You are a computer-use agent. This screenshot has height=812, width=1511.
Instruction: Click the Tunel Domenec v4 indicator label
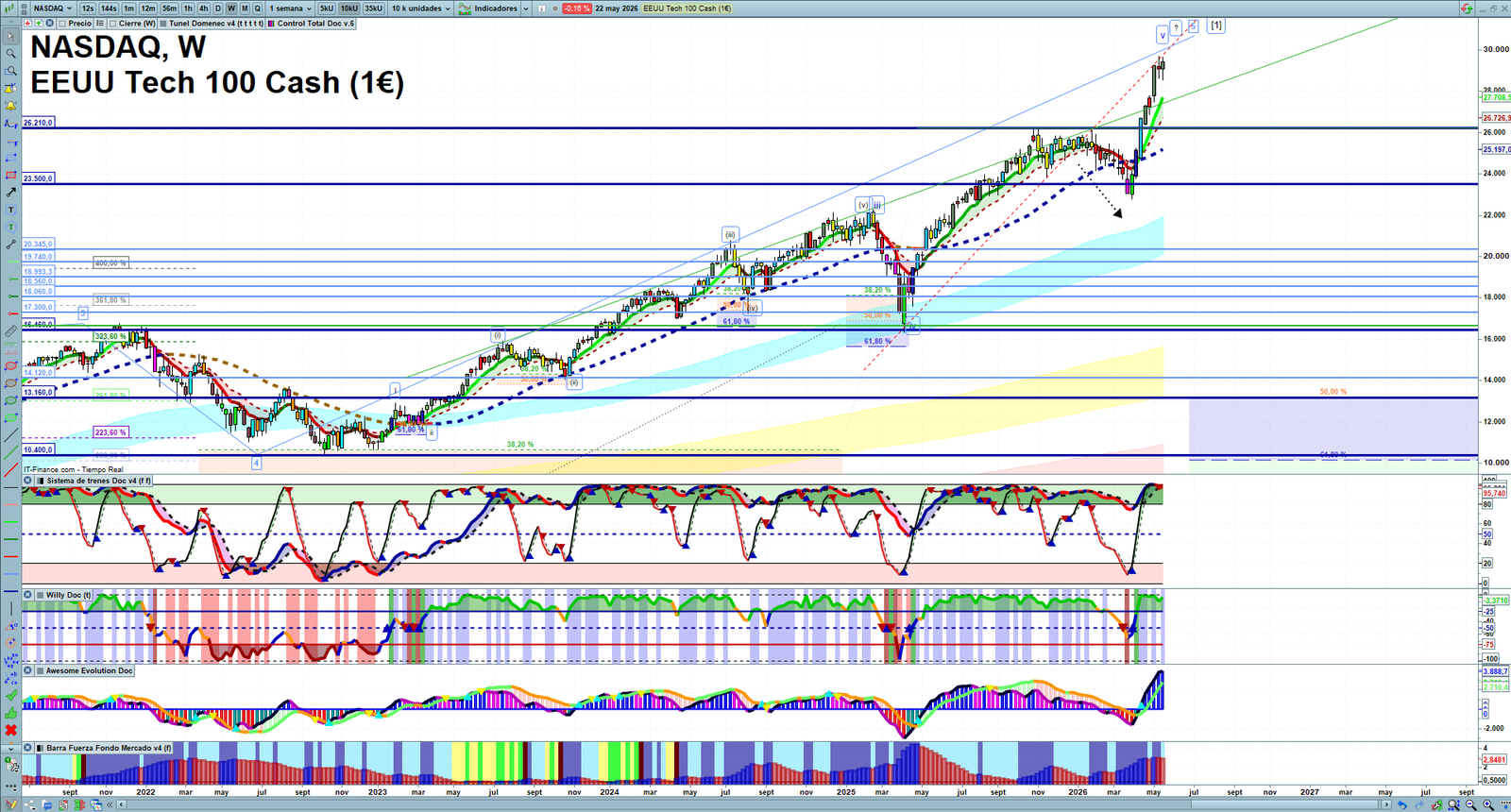(x=216, y=24)
